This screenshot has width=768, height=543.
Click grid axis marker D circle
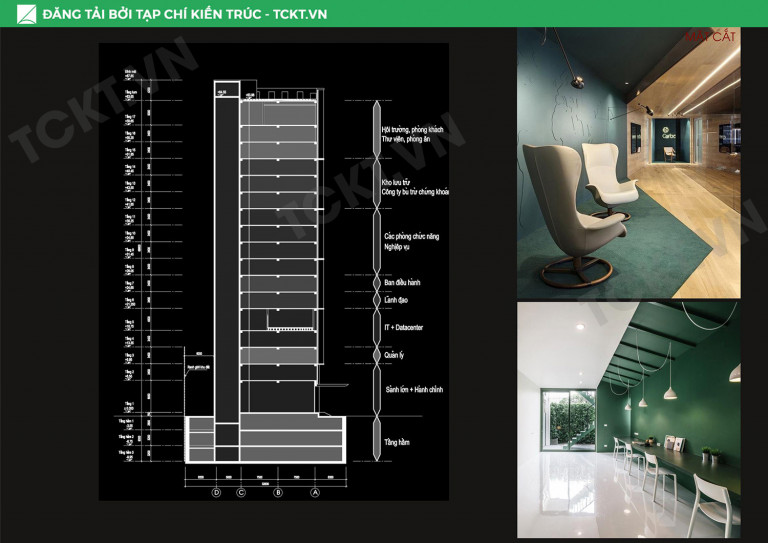tap(215, 492)
